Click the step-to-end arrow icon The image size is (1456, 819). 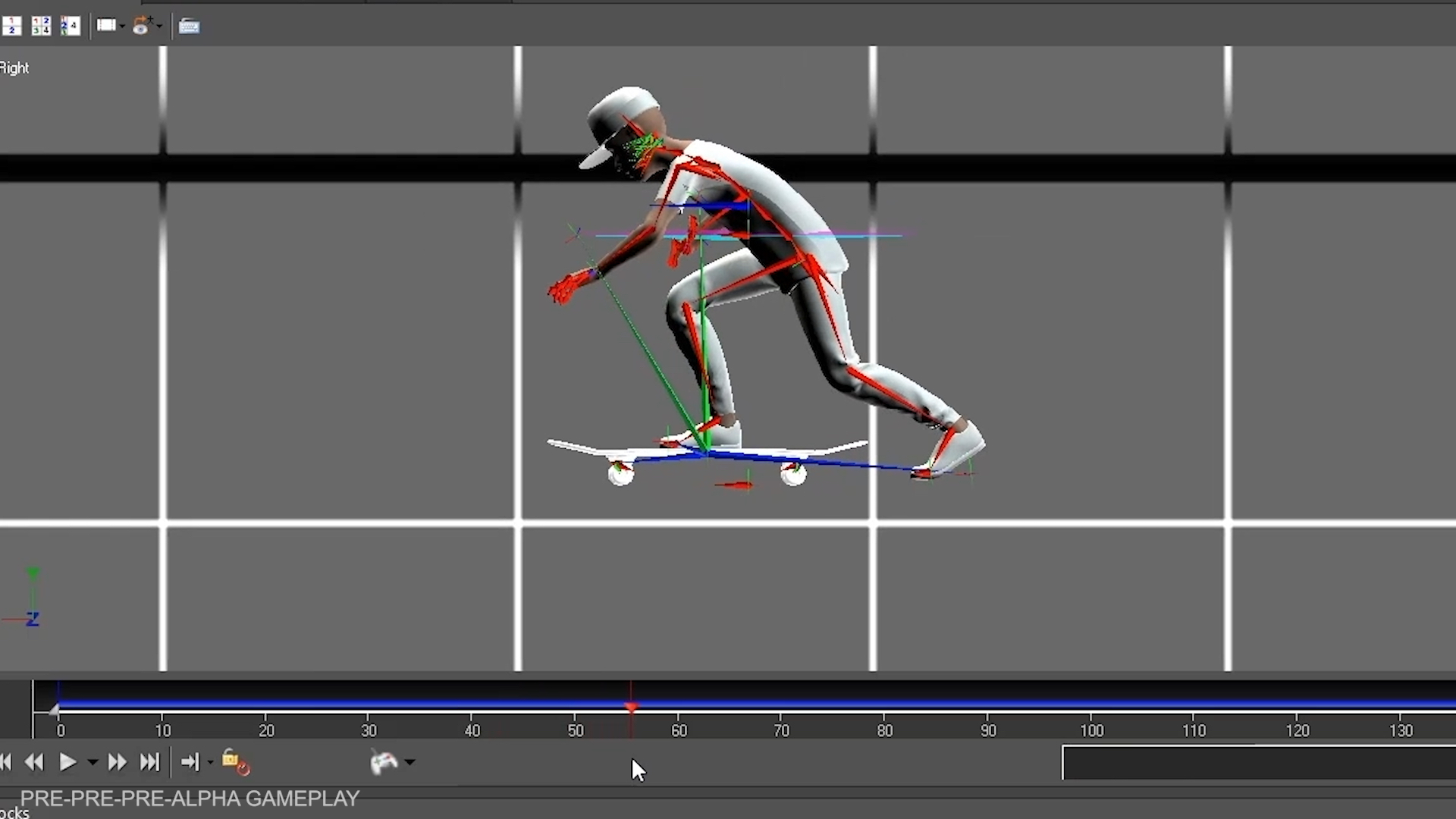[x=190, y=762]
